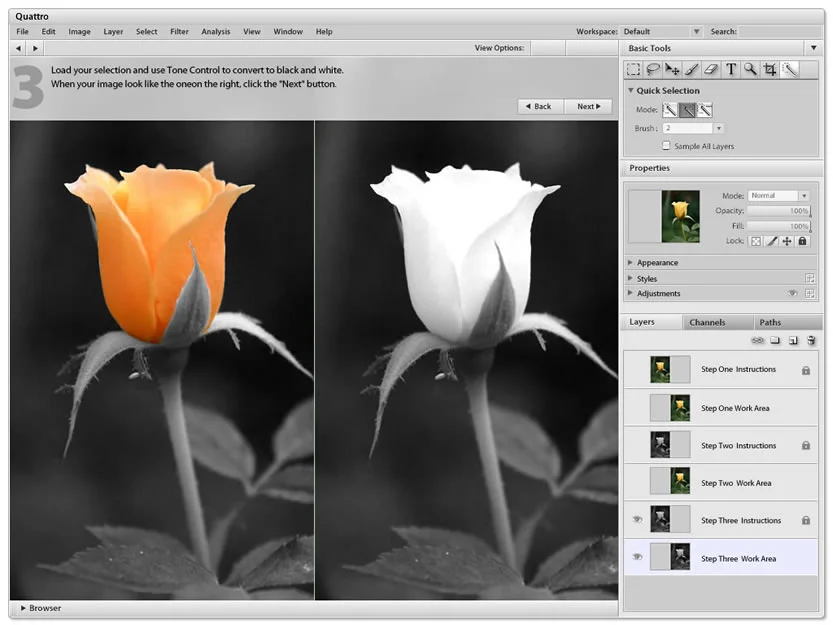Screen dimensions: 833x625
Task: Delete layer with trash icon
Action: tap(811, 341)
